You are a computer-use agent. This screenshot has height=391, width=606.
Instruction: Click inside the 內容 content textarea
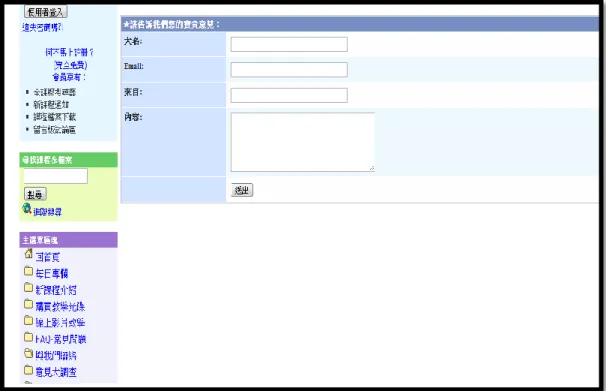pos(303,142)
